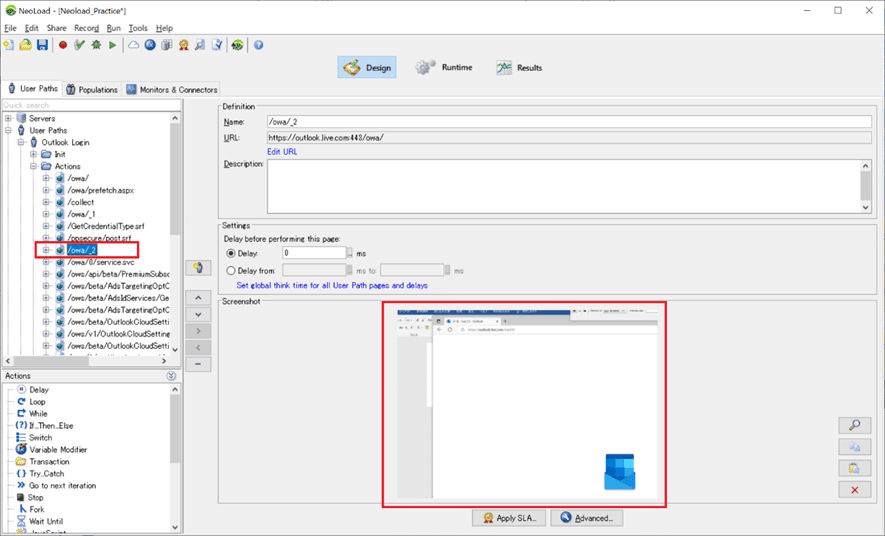Open help with the question mark icon
Image resolution: width=885 pixels, height=536 pixels.
259,45
